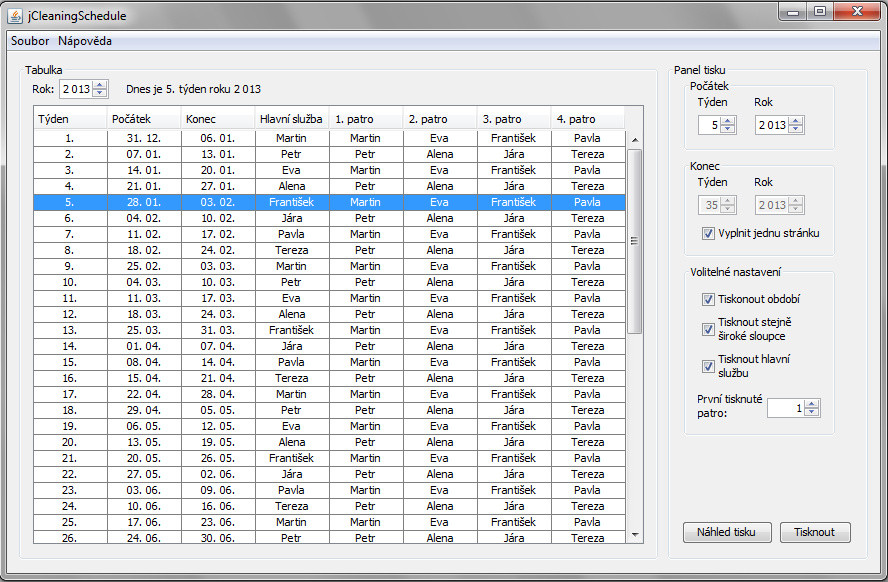Screen dimensions: 888x582
Task: Click the table scrollbar down arrow
Action: (x=635, y=534)
